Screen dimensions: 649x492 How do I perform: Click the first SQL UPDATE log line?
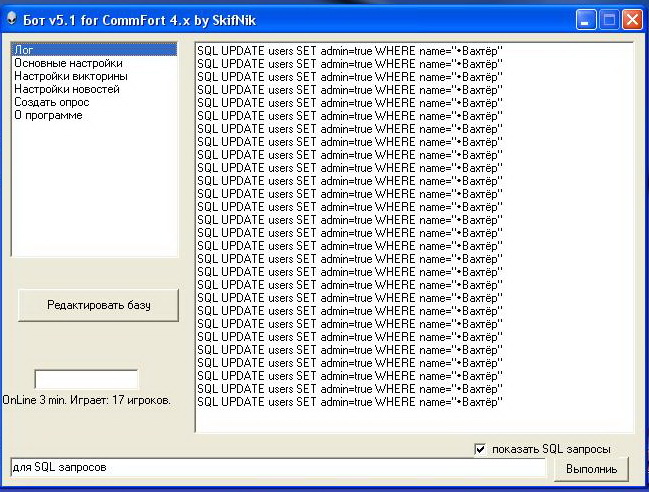click(x=349, y=49)
